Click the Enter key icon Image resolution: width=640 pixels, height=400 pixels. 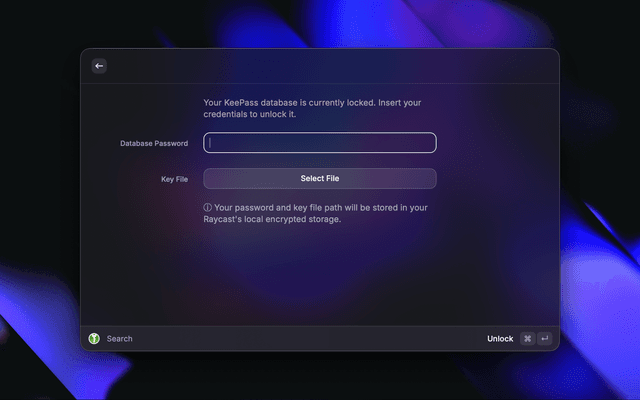[544, 339]
